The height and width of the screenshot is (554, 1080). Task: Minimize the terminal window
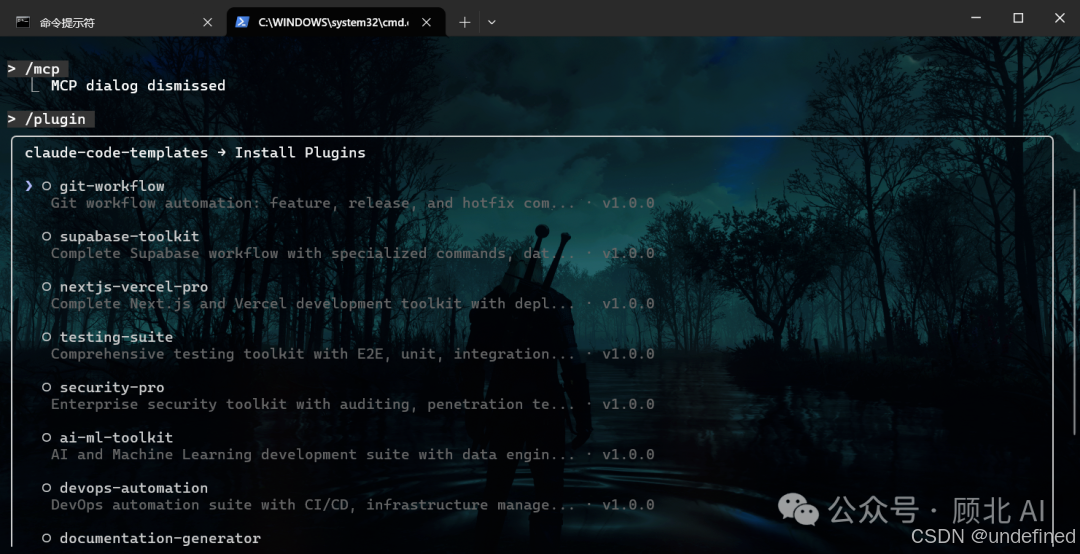975,18
